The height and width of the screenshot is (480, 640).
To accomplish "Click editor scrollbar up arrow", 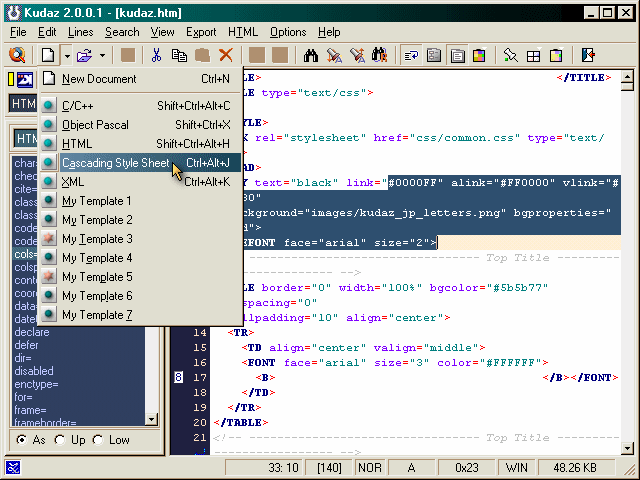I will coord(627,76).
